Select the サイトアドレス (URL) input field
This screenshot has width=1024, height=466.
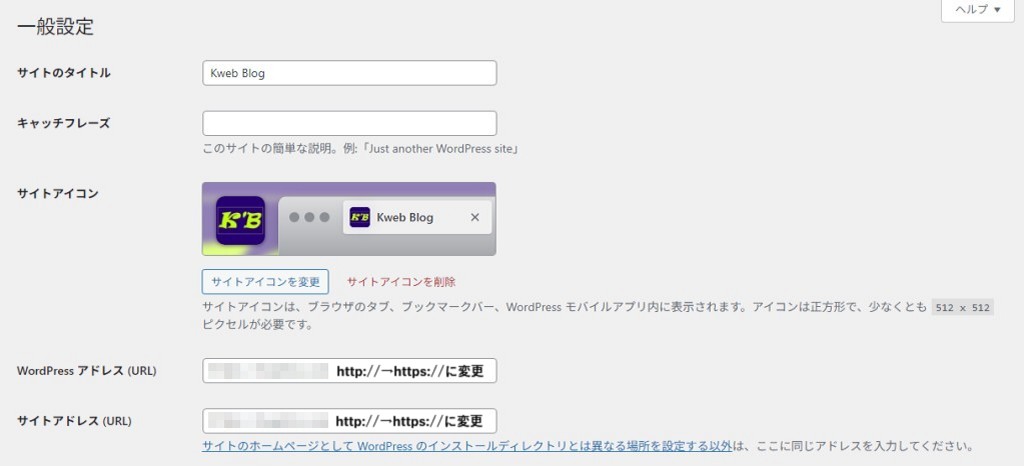click(x=349, y=420)
